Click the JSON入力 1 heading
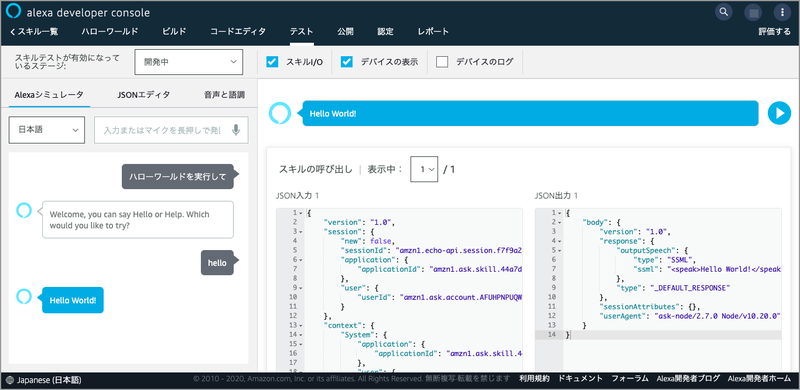Viewport: 800px width, 390px height. pyautogui.click(x=298, y=196)
